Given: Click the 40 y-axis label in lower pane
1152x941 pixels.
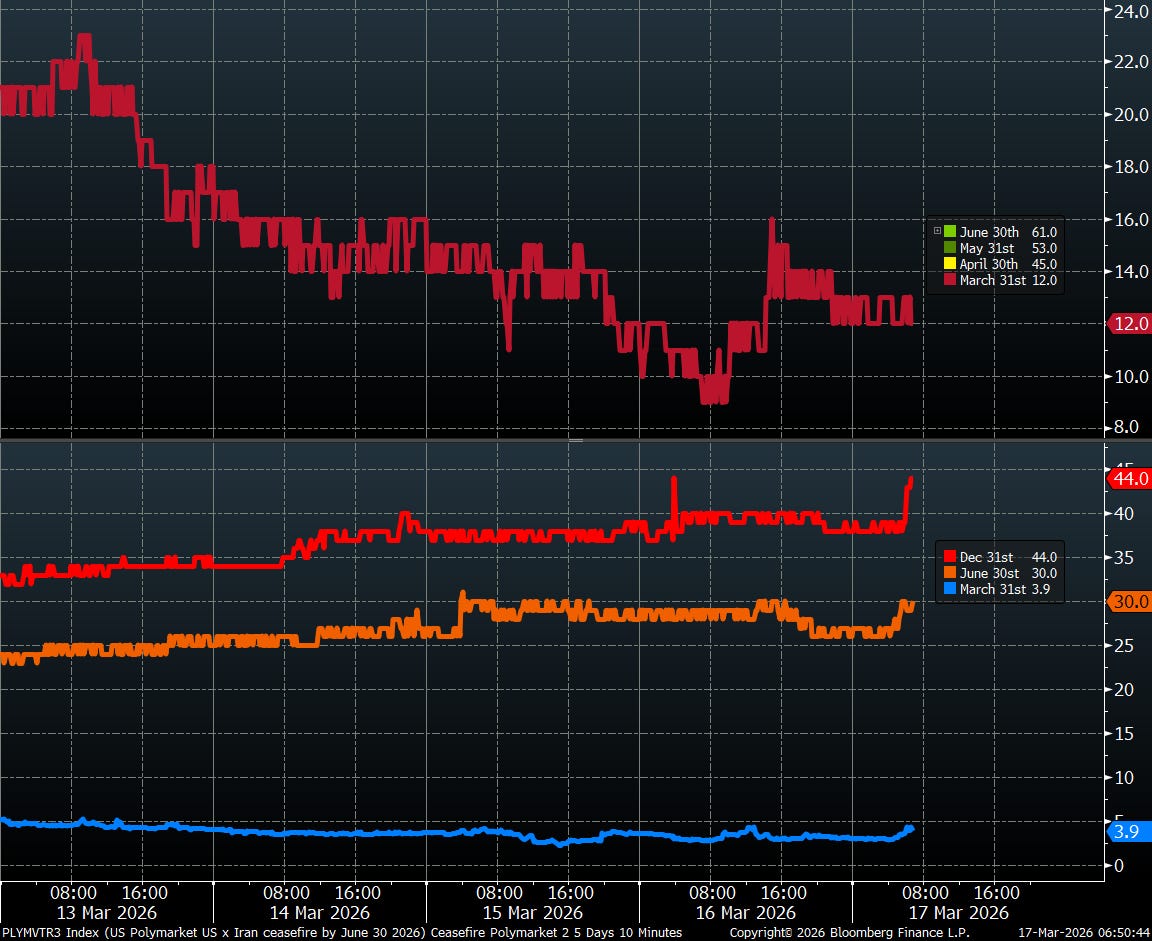Looking at the screenshot, I should pos(1124,513).
